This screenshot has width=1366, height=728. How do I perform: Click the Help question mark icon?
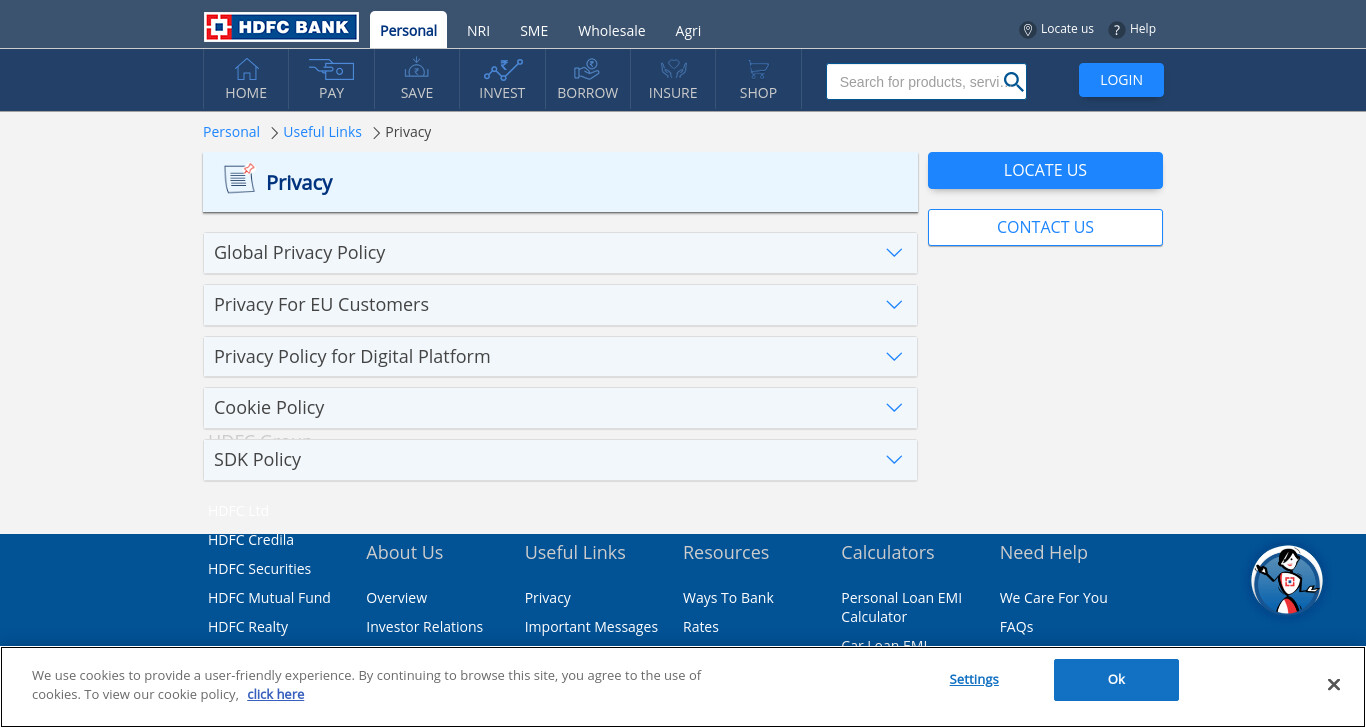point(1117,30)
